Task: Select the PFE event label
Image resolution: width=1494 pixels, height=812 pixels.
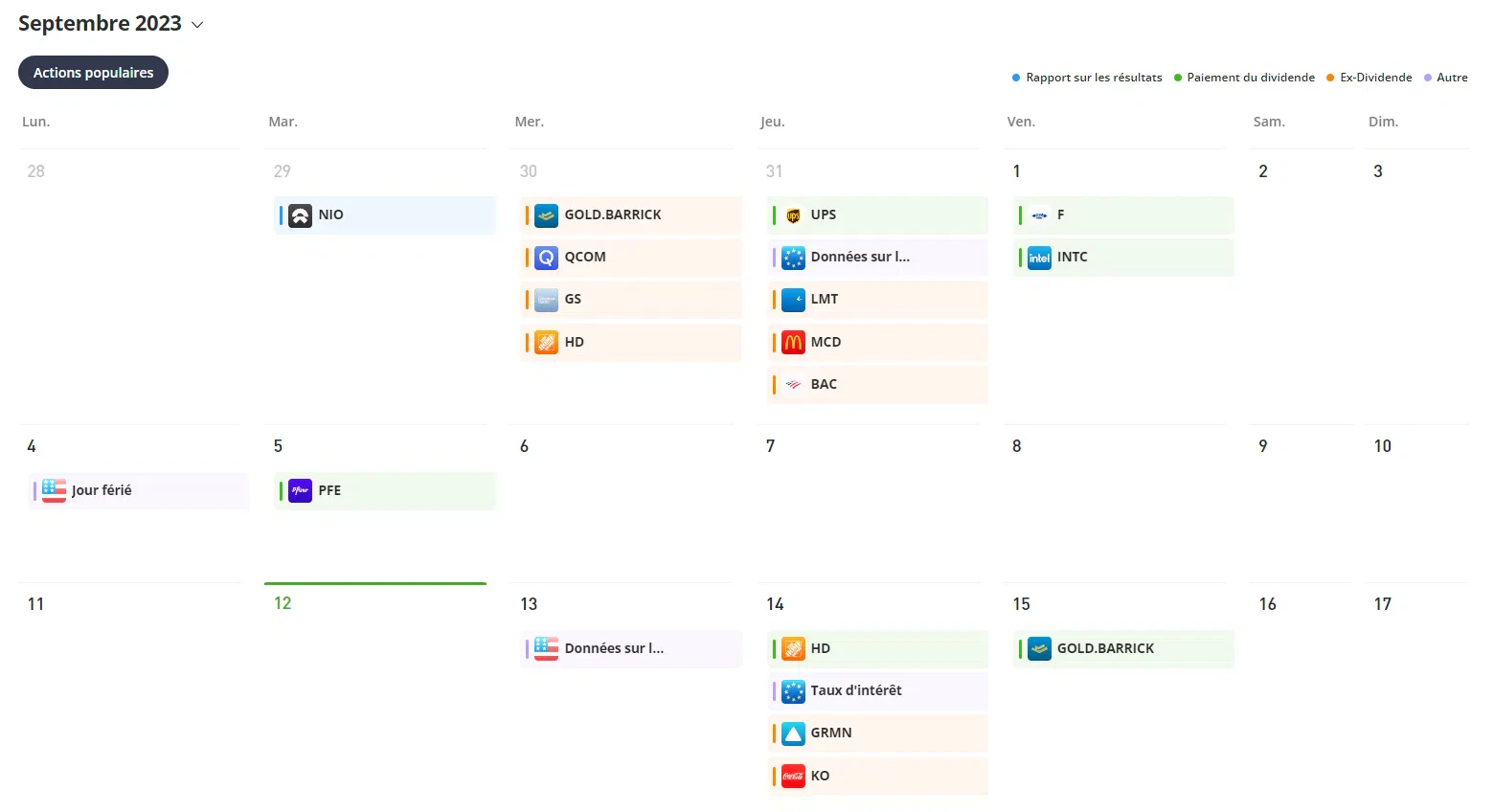Action: 329,490
